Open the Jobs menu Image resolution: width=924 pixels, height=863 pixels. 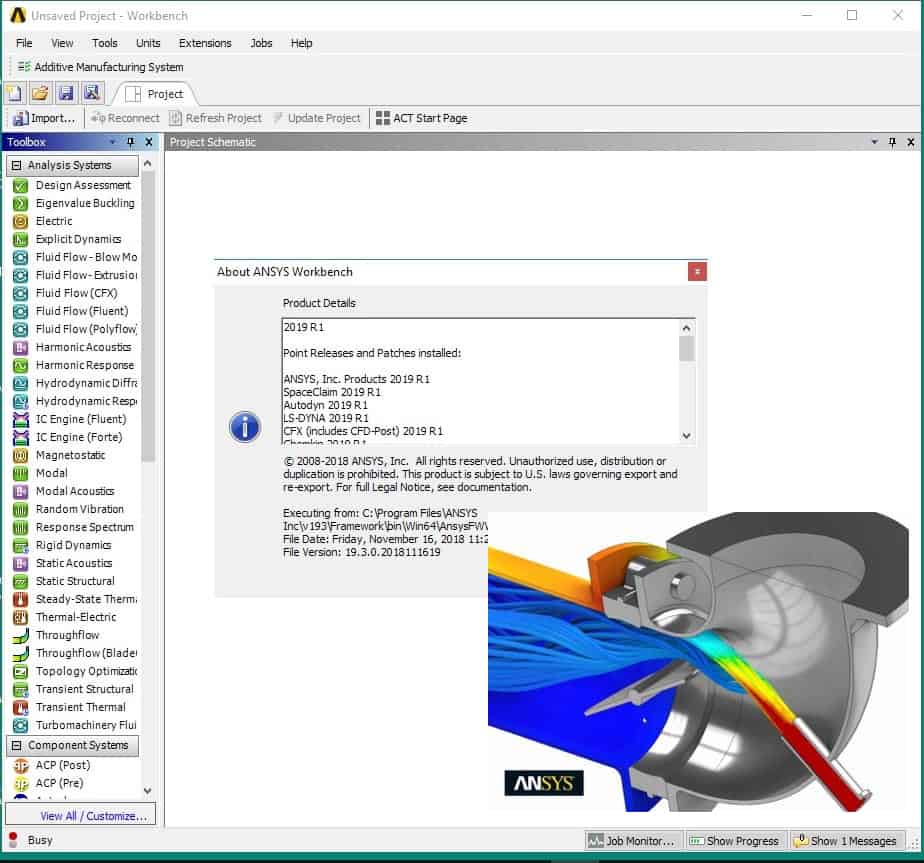point(261,43)
